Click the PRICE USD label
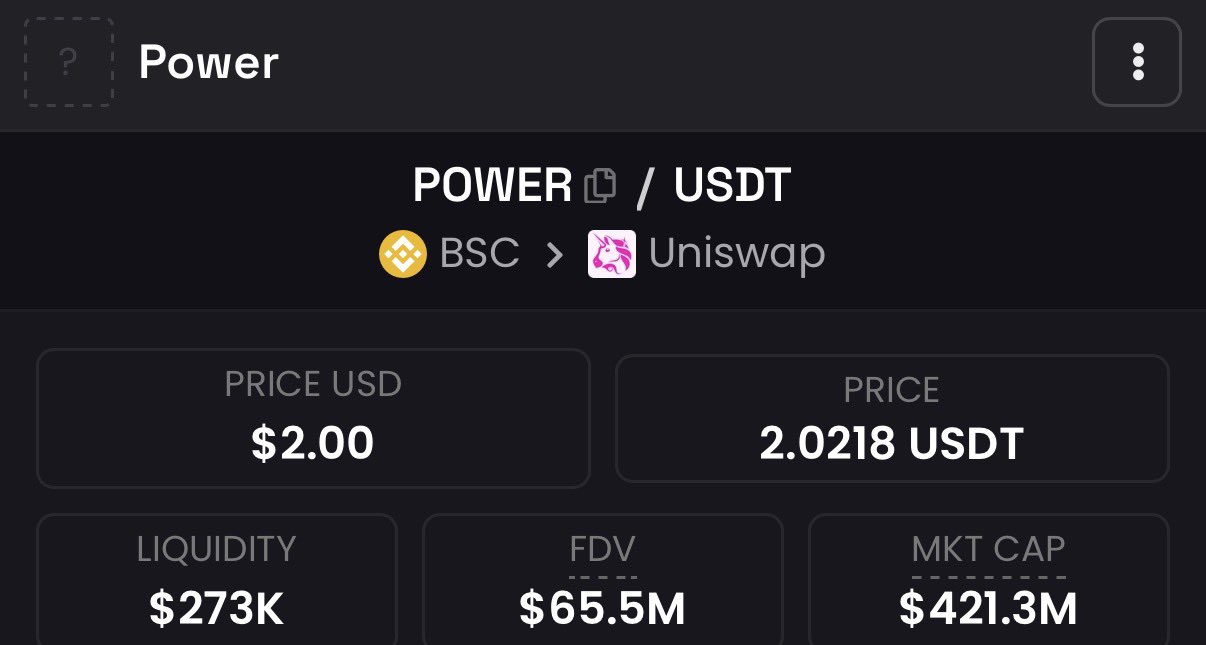Viewport: 1206px width, 645px height. point(313,385)
